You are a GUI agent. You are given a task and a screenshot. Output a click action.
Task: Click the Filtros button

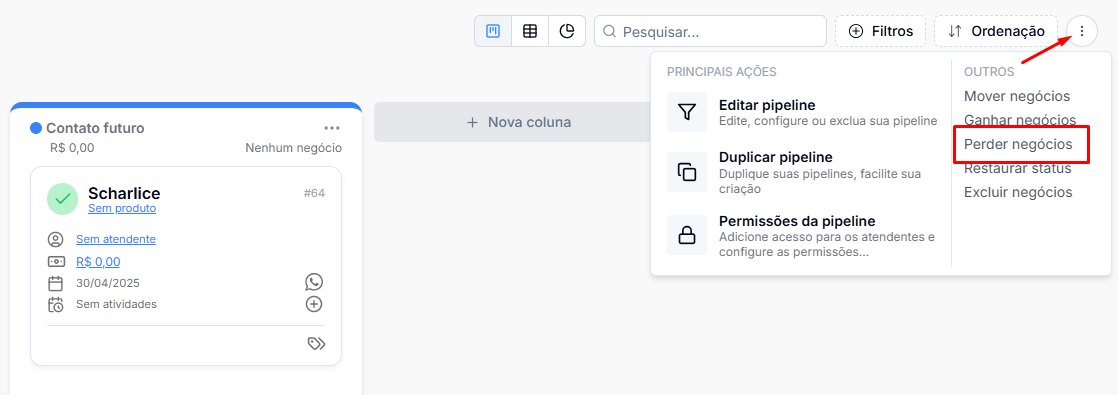pyautogui.click(x=881, y=31)
